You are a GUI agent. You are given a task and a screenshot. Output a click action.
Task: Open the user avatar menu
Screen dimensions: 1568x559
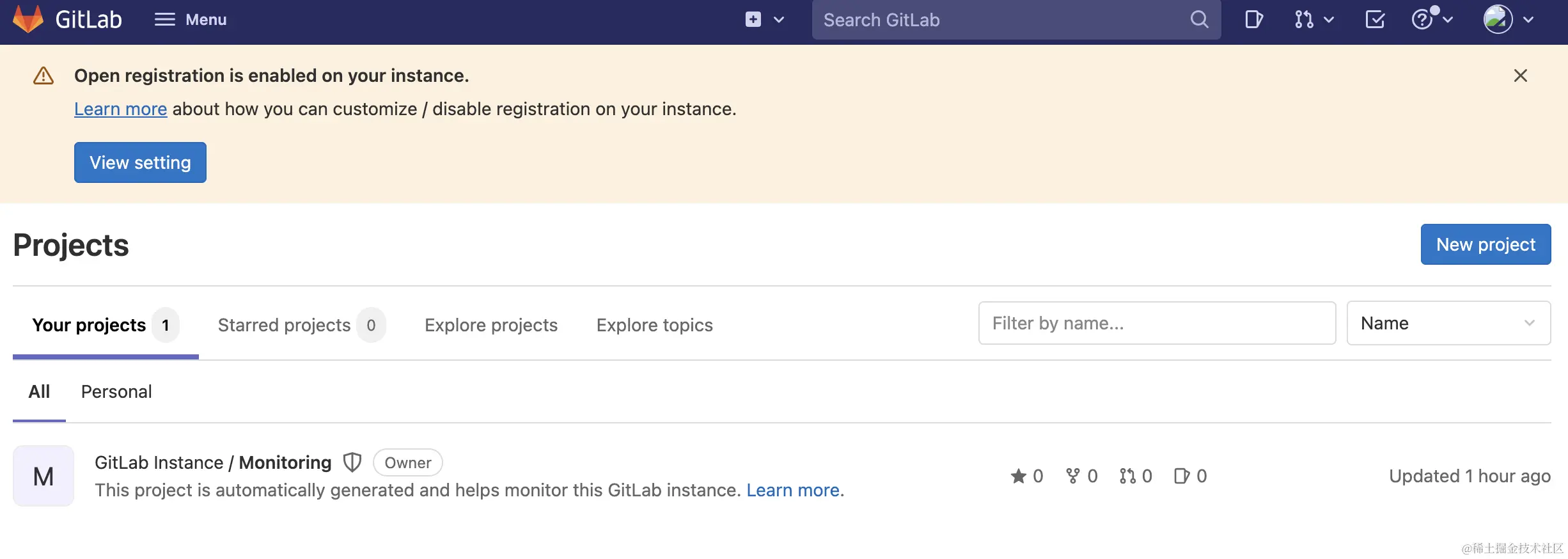(x=1508, y=20)
